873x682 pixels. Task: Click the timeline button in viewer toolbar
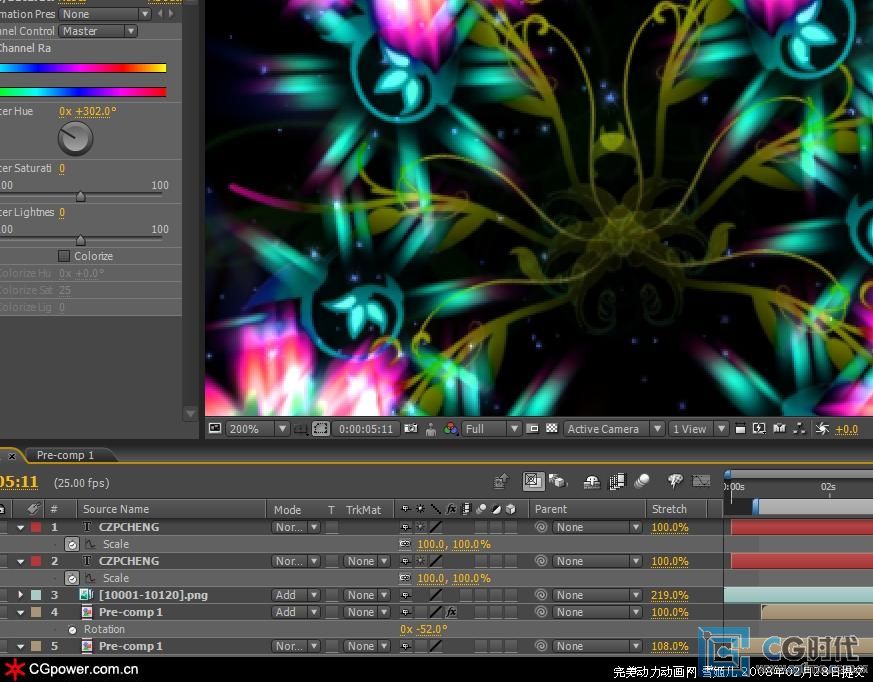tap(779, 429)
